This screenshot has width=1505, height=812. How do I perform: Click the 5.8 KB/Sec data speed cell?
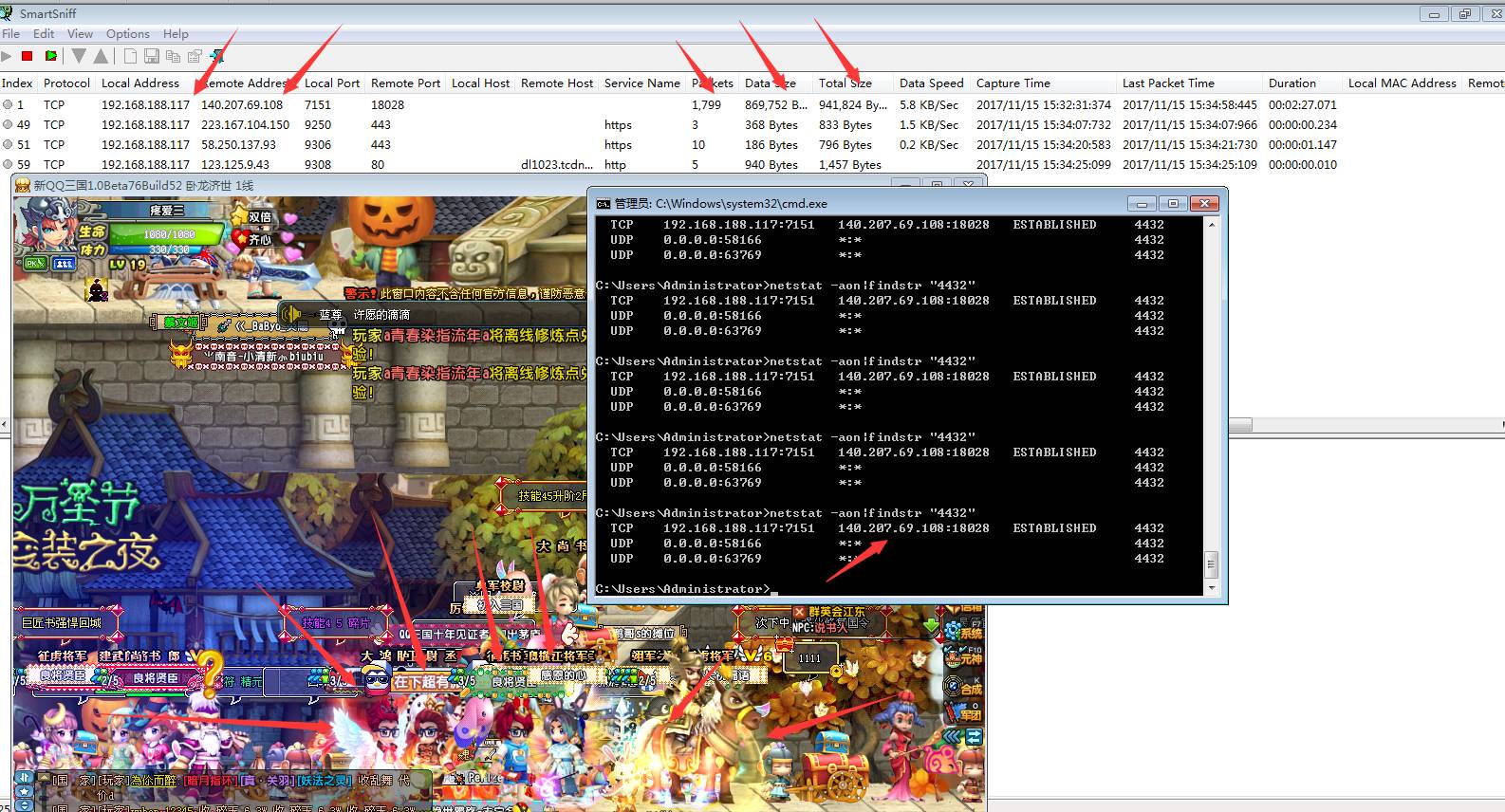click(x=929, y=105)
